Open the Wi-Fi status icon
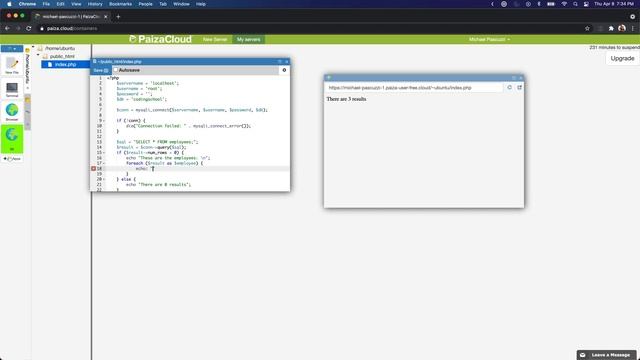Screen dimensions: 640x360 (564, 4)
